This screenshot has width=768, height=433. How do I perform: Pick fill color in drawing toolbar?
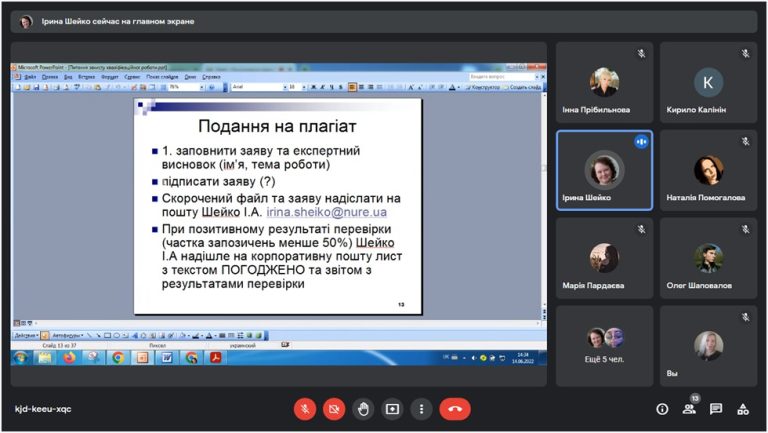pos(182,336)
